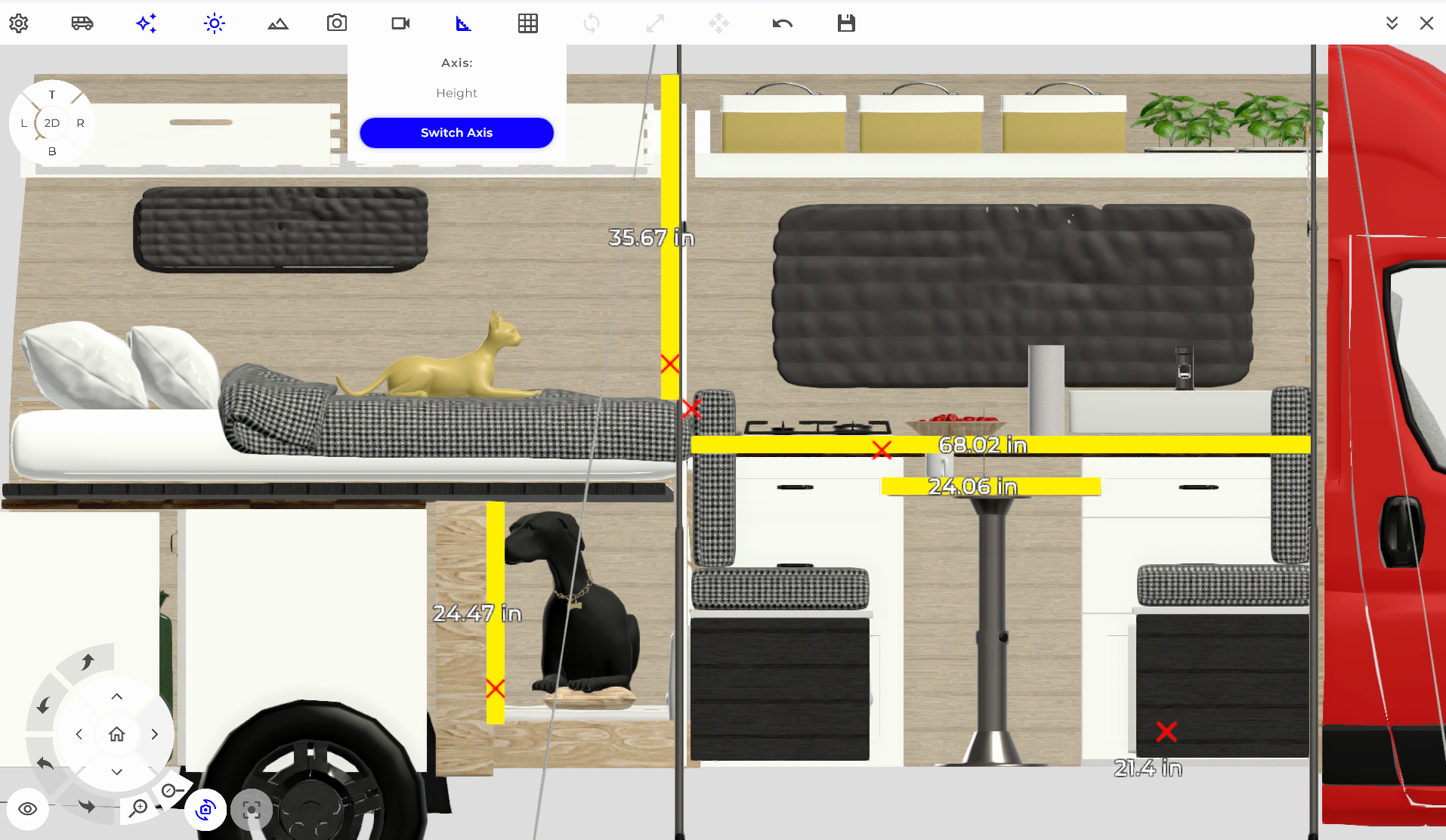Toggle the measurement ruler tool
Image resolution: width=1446 pixels, height=840 pixels.
[464, 23]
